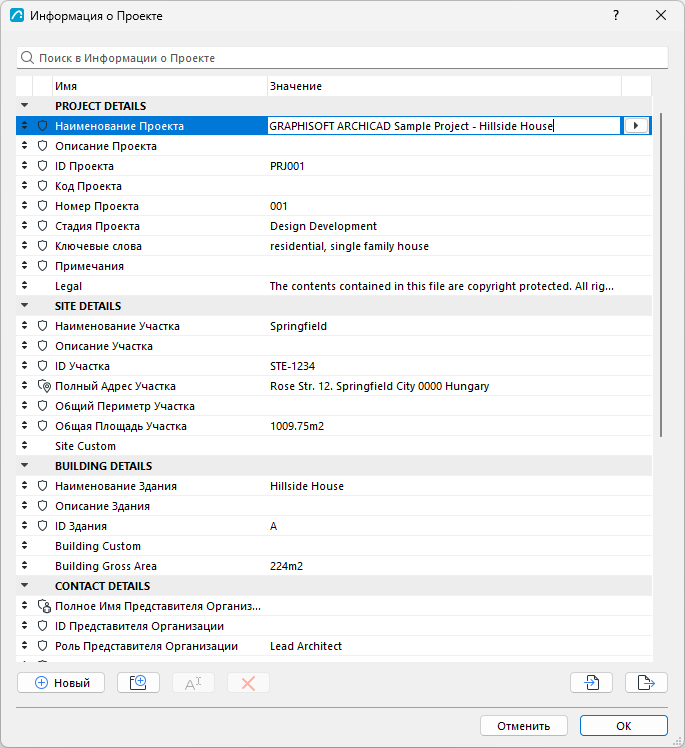Click the shield icon beside Описание Проекта
Screen dimensions: 685x748
click(42, 146)
